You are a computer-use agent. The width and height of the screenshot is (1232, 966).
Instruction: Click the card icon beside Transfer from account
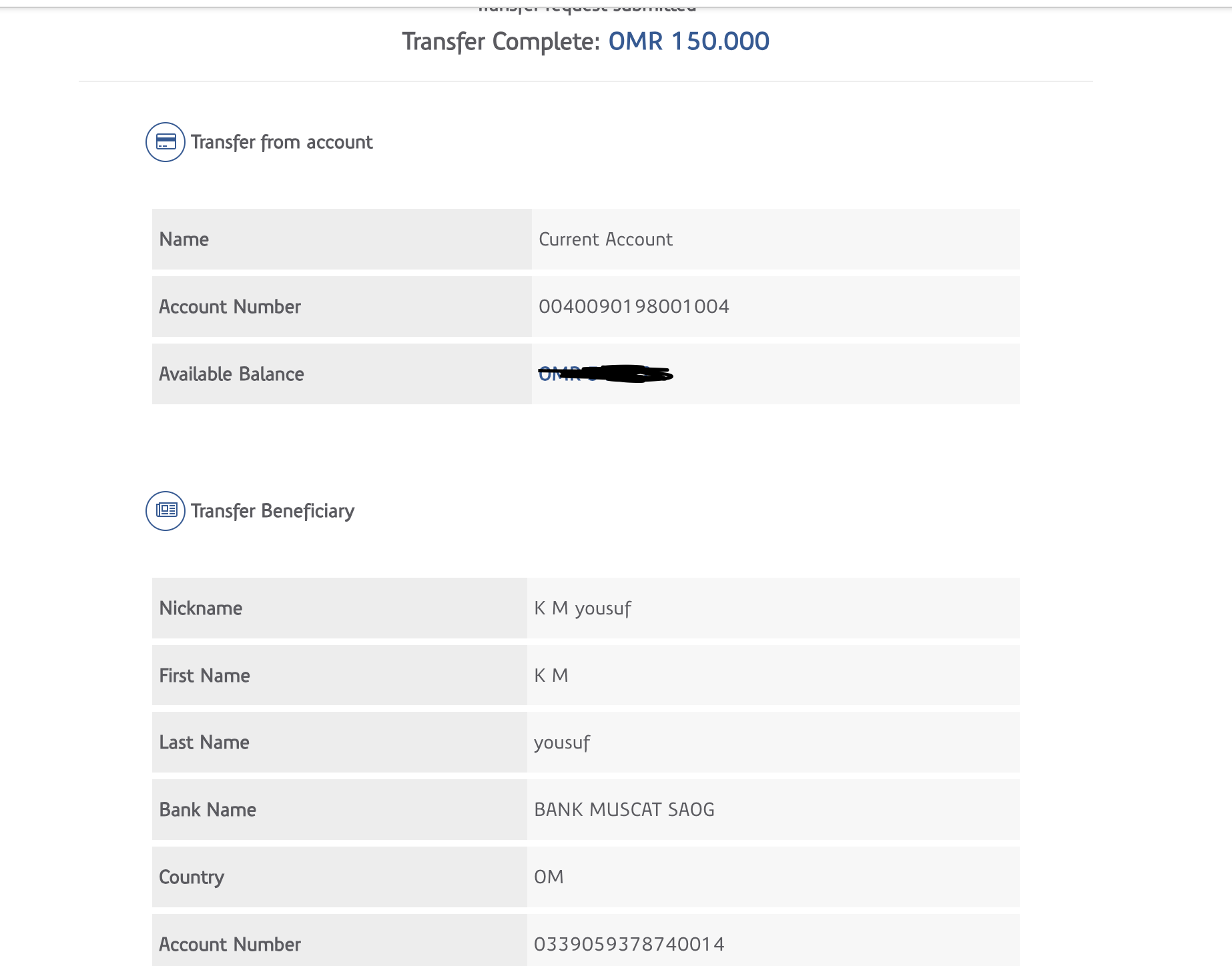click(166, 142)
